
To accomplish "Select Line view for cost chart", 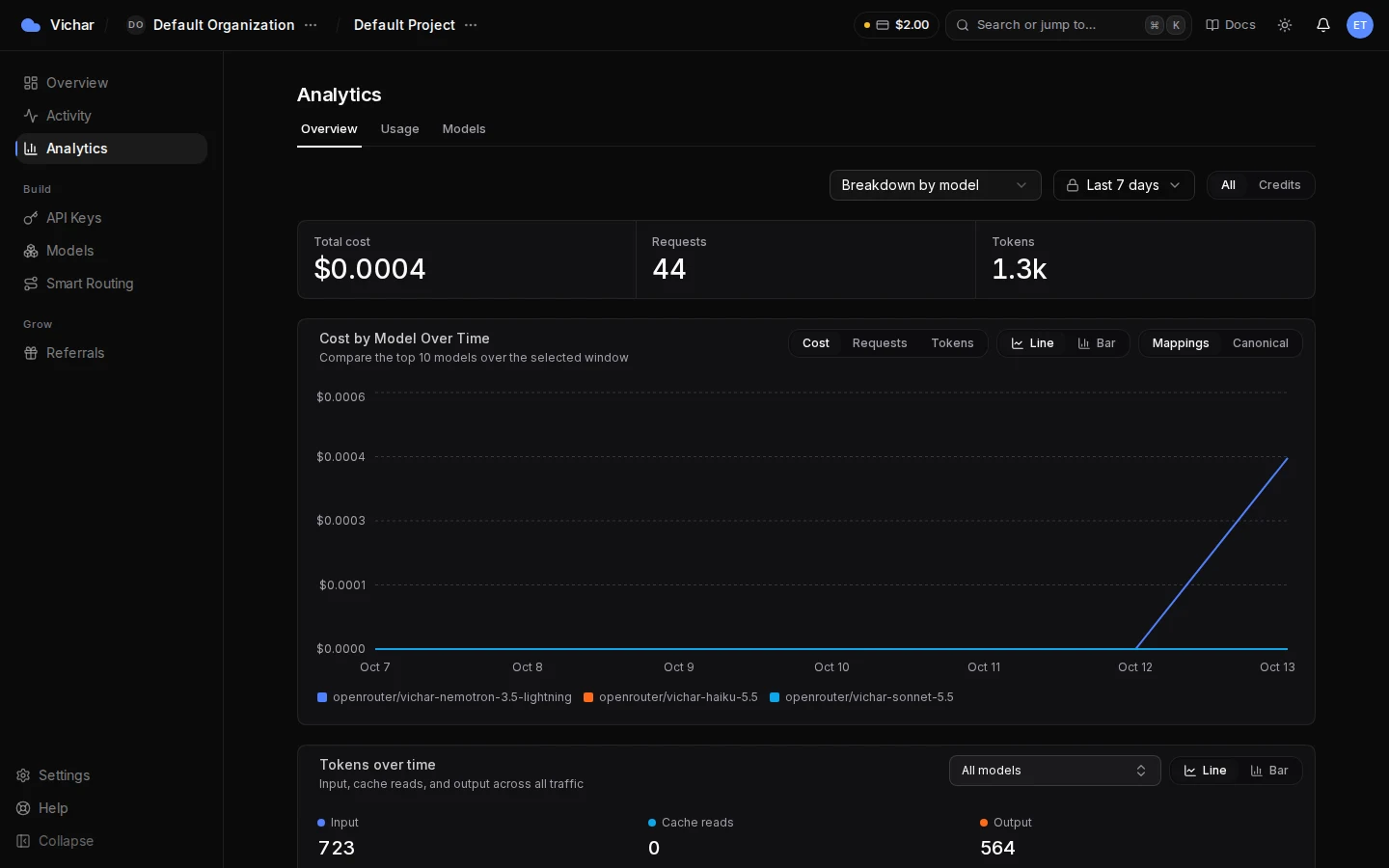I will pos(1032,343).
